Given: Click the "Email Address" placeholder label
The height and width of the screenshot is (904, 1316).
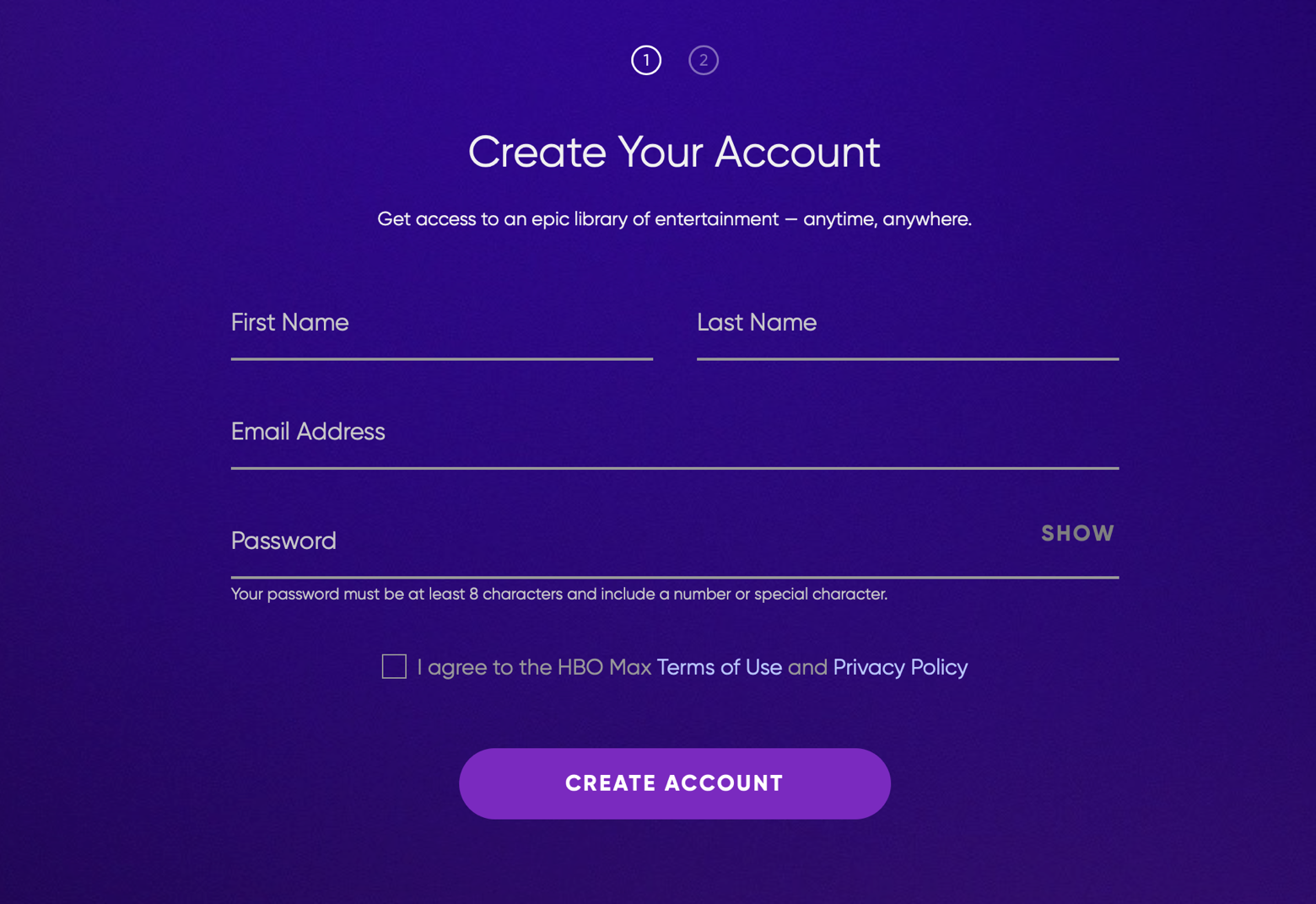Looking at the screenshot, I should pos(308,432).
